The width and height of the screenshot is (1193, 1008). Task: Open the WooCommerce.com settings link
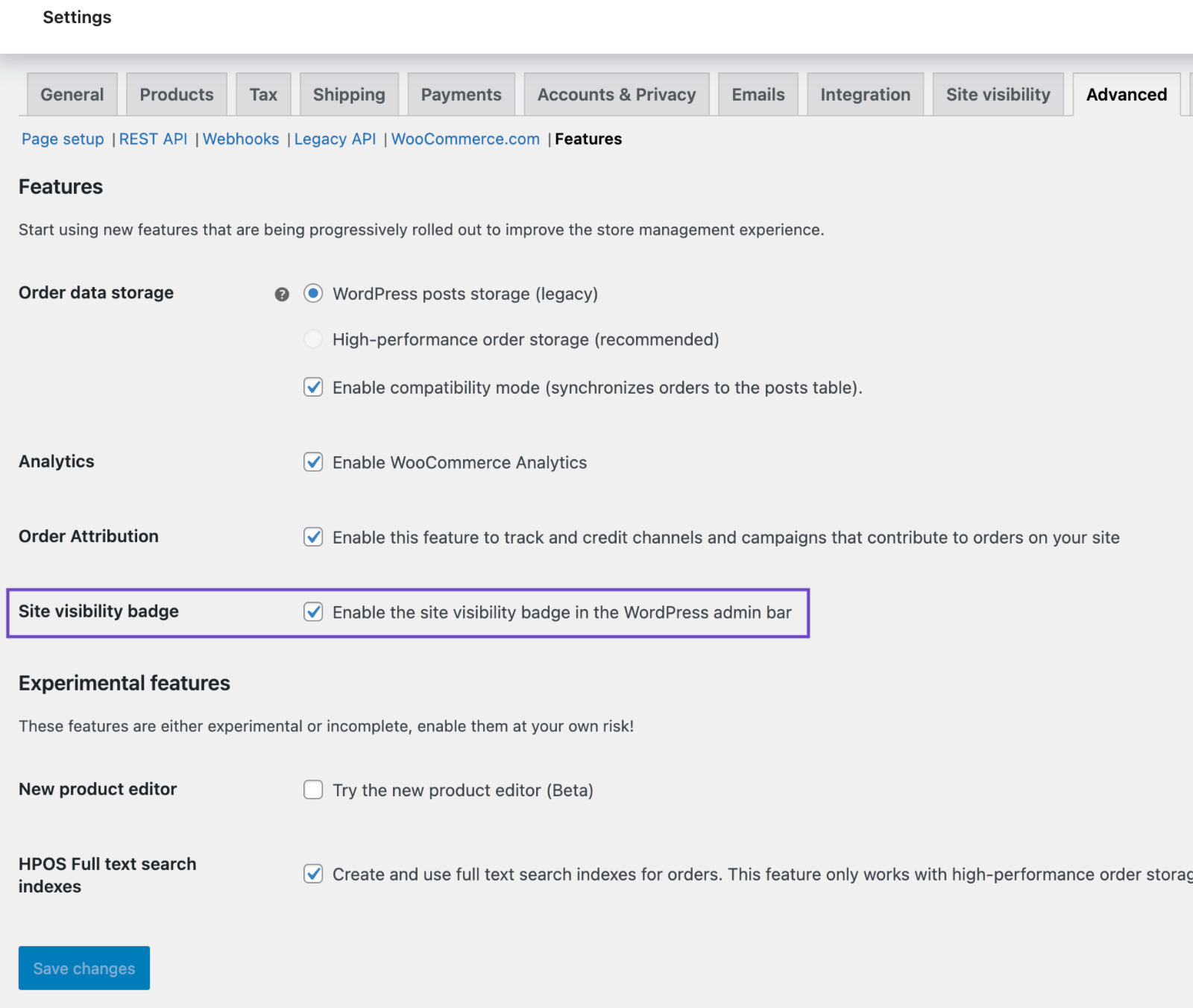[x=465, y=139]
